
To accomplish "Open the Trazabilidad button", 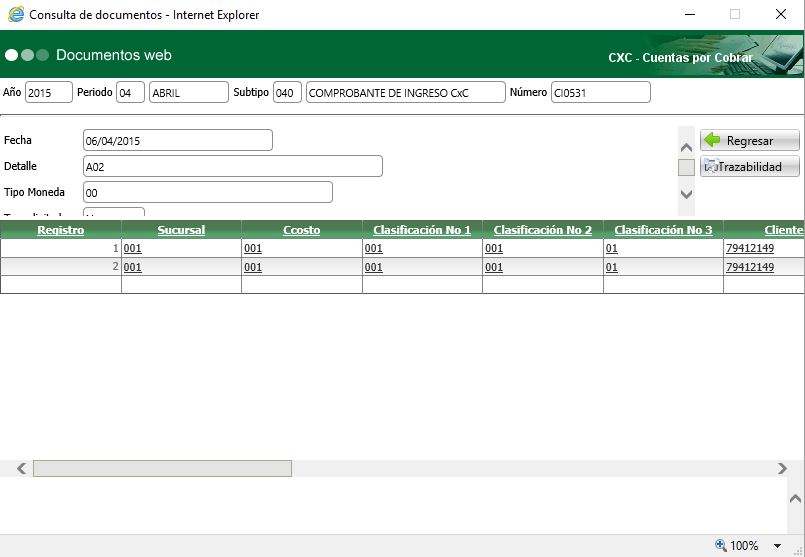I will pos(749,167).
